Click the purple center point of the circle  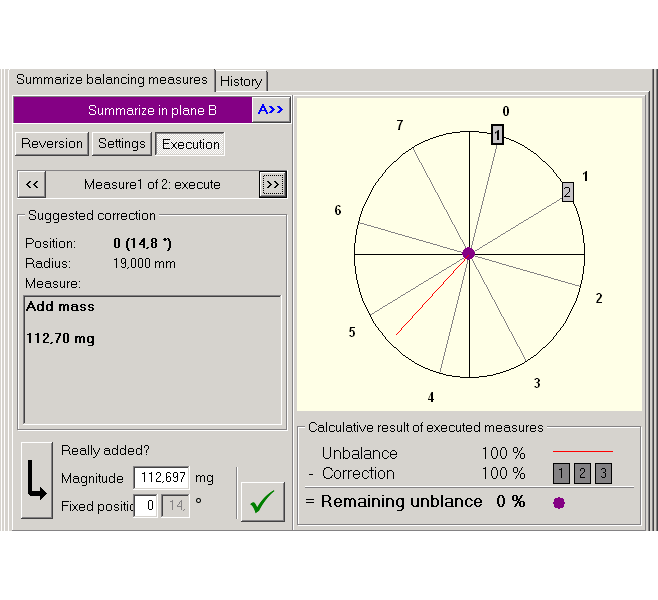pyautogui.click(x=468, y=254)
